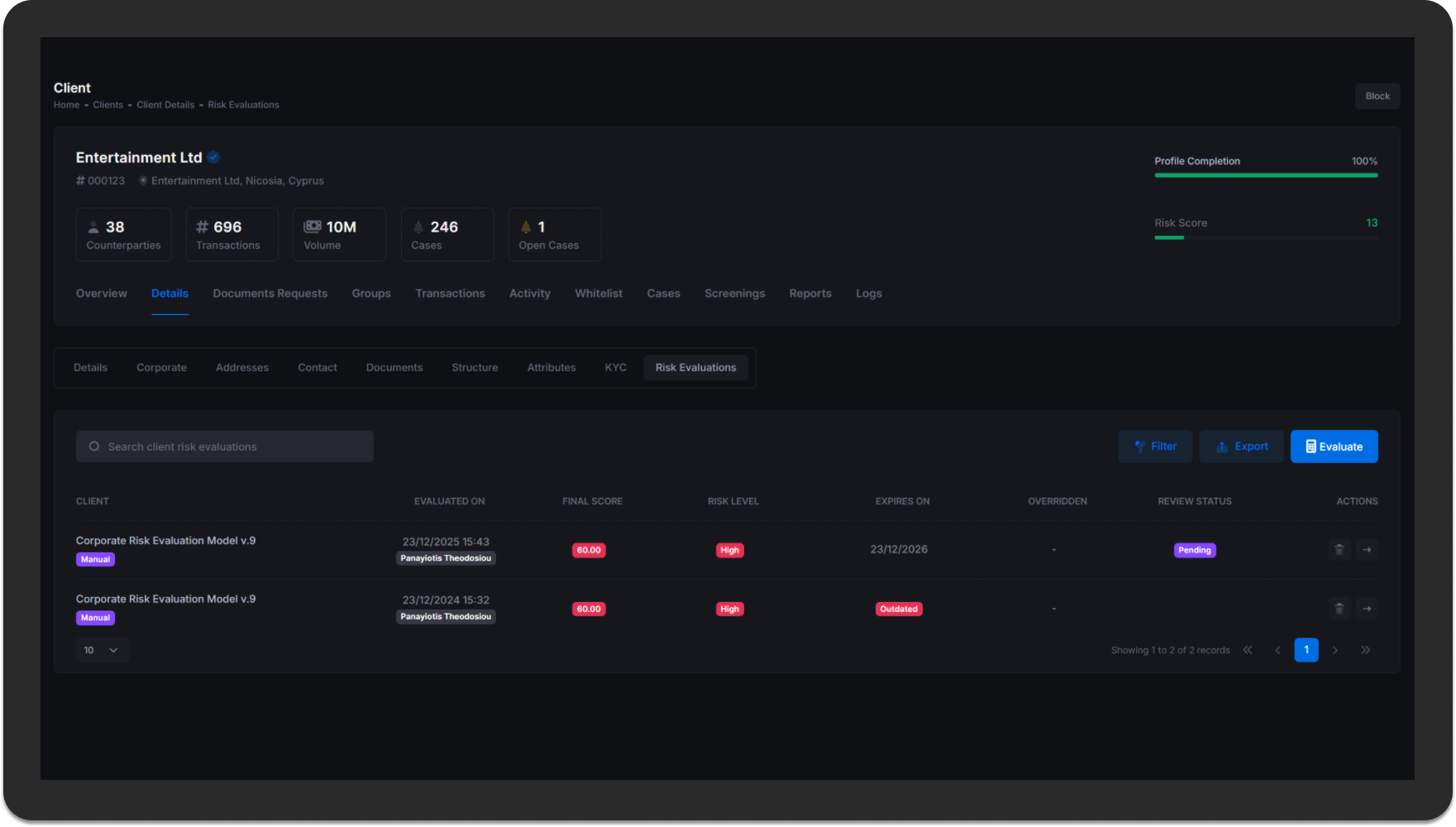
Task: Delete the 23/12/2025 risk evaluation via trash icon
Action: 1339,550
